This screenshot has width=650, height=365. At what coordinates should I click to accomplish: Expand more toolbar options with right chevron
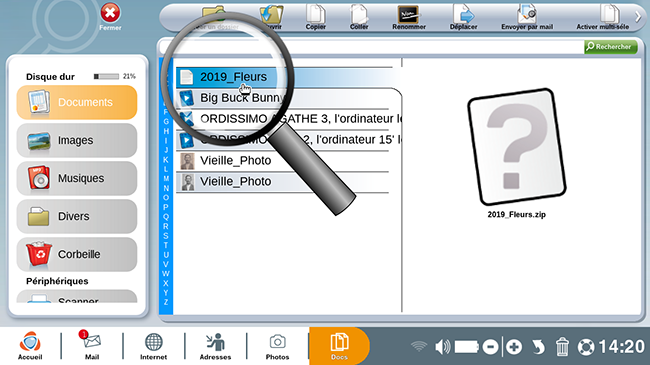click(638, 17)
